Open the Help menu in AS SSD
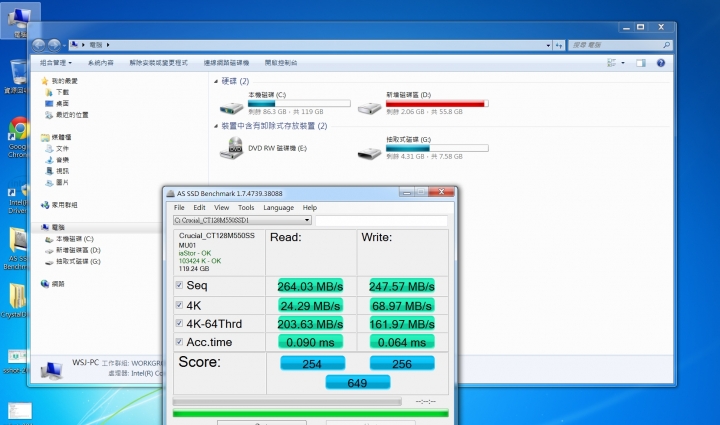 pos(309,207)
